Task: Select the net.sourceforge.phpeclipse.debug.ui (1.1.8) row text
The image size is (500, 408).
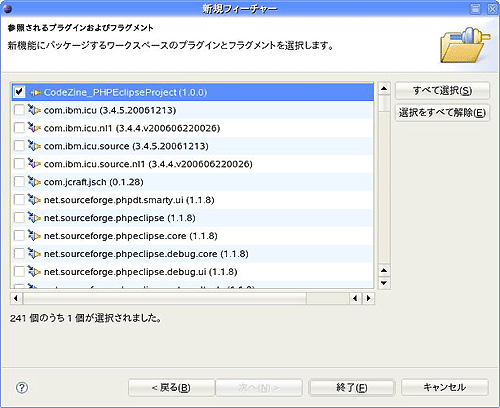Action: 140,272
